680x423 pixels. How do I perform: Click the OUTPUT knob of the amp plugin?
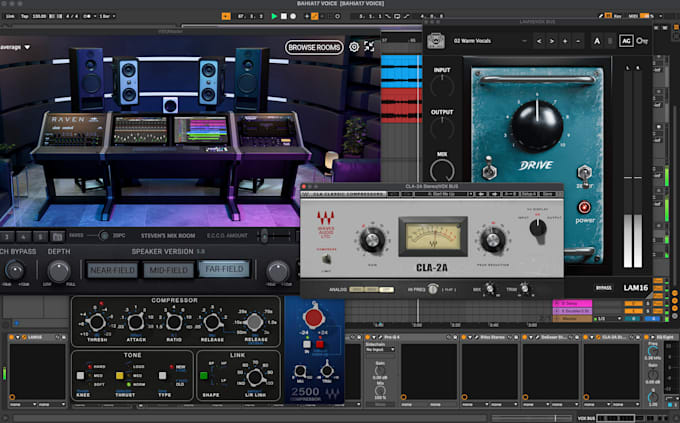(442, 128)
